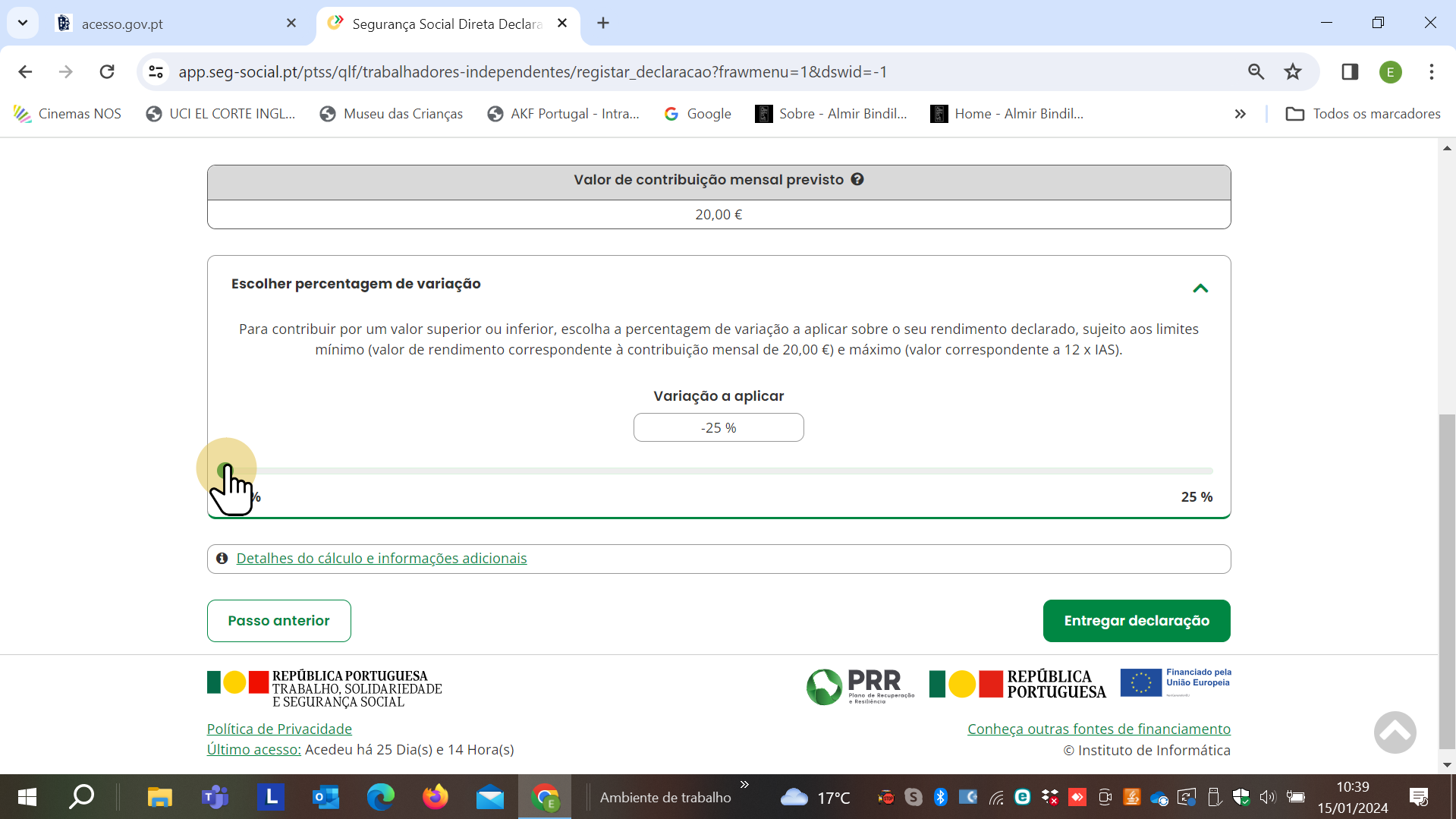
Task: Toggle the browser side panel icon
Action: coord(1349,72)
